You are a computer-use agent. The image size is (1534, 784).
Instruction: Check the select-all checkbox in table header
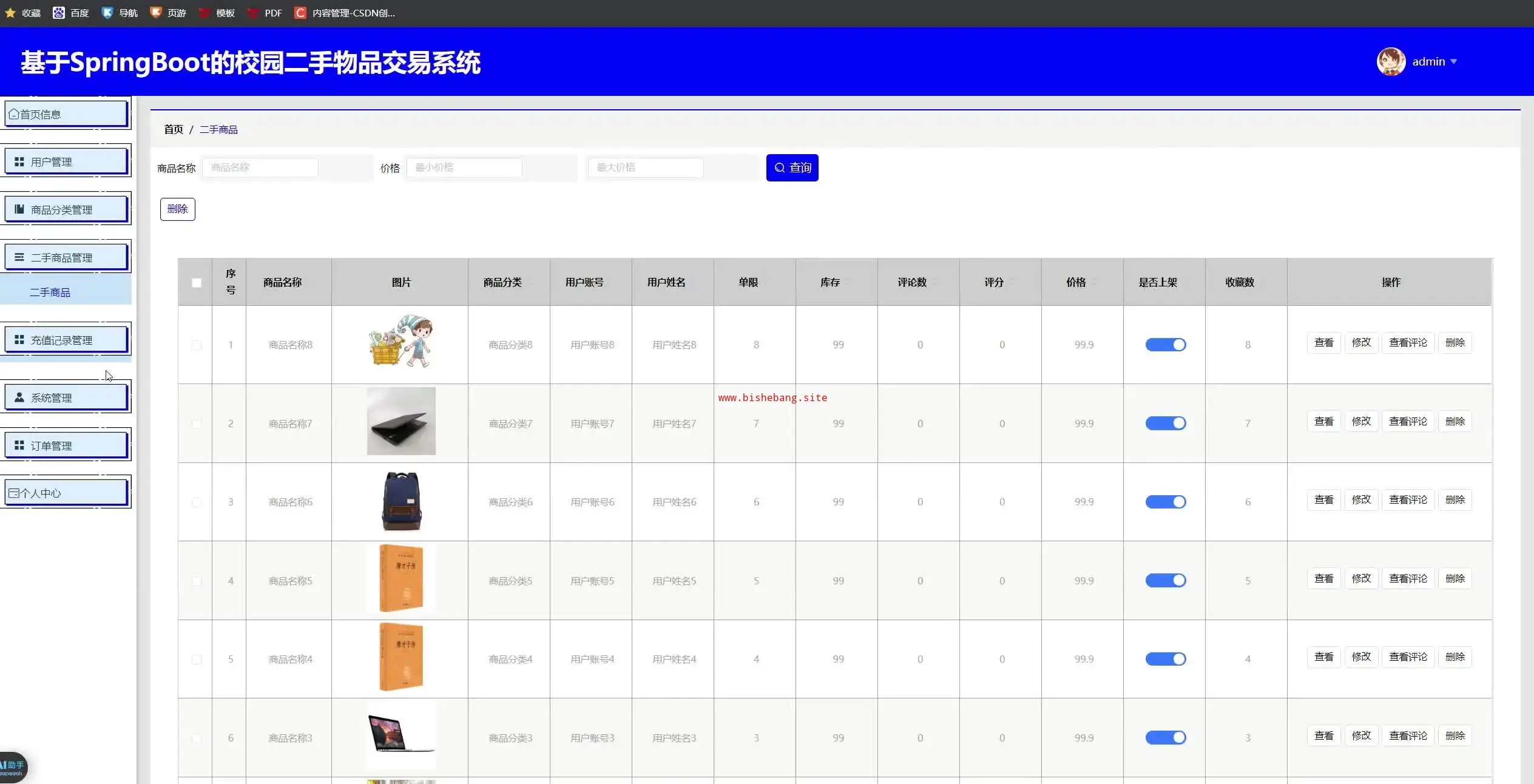pos(196,283)
